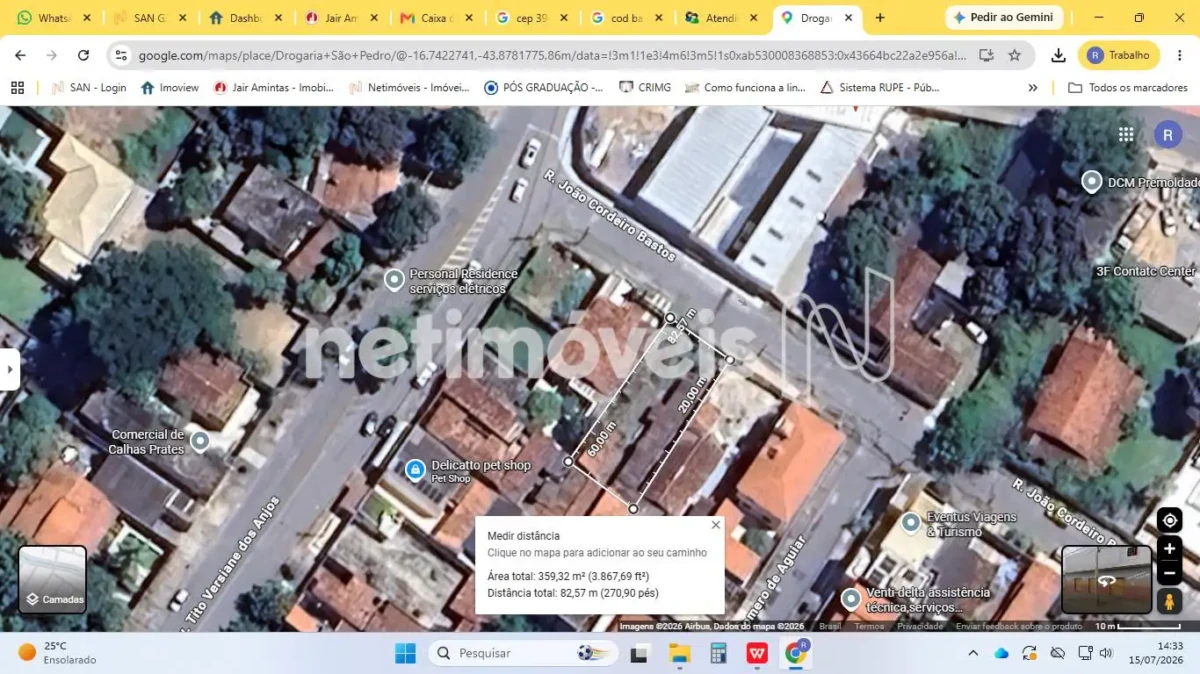1200x674 pixels.
Task: Click the My Location target icon
Action: [x=1169, y=520]
